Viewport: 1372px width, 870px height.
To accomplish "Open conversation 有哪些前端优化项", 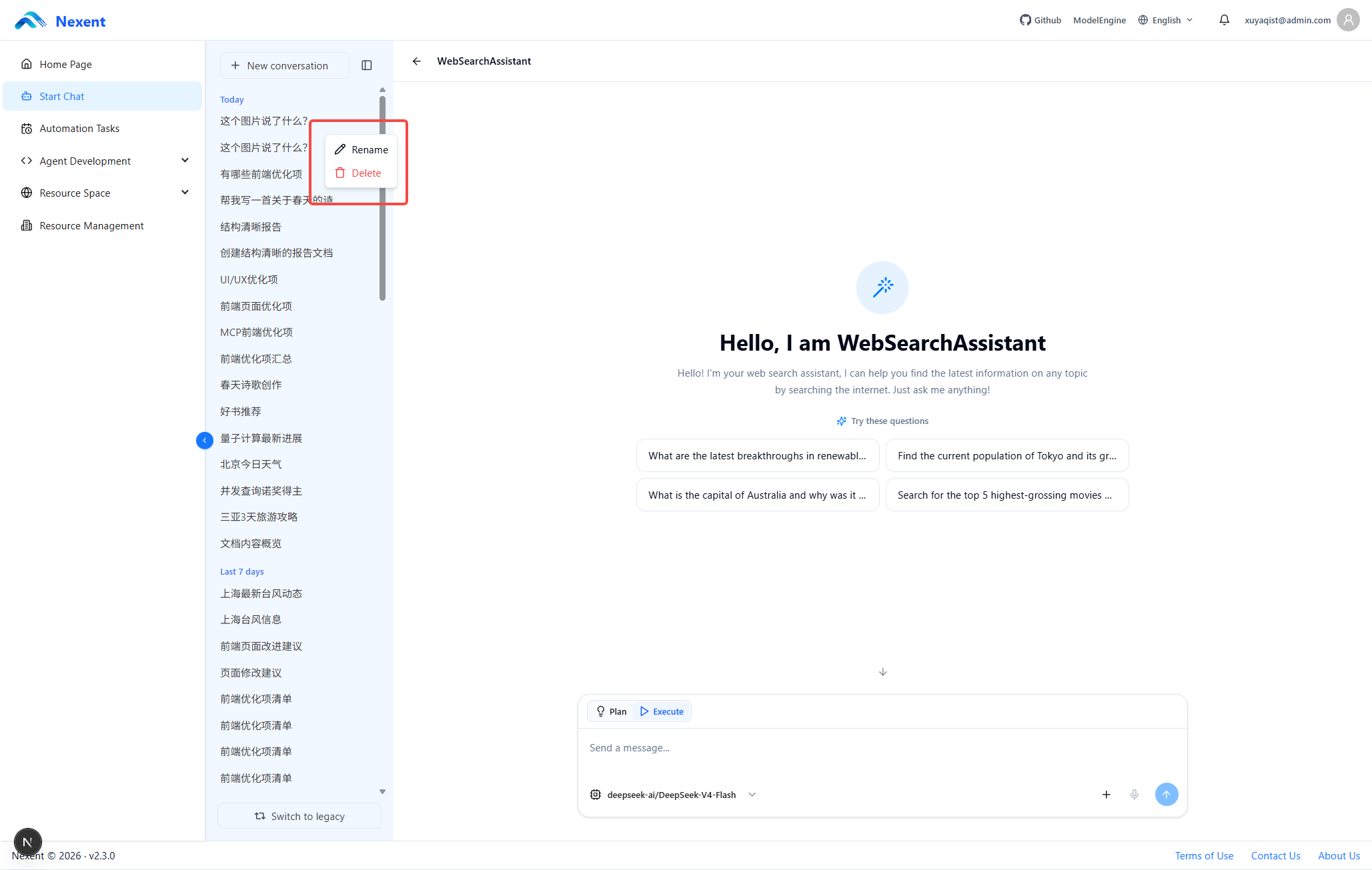I will click(x=261, y=174).
